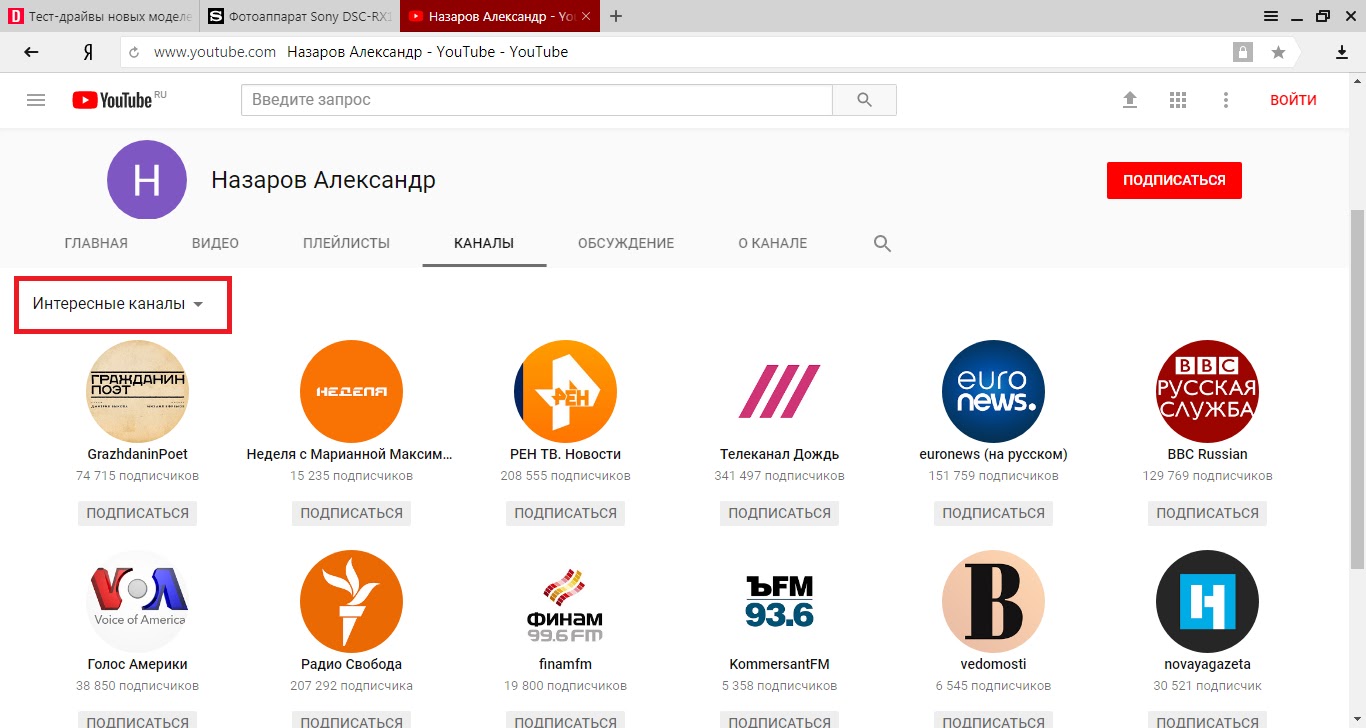Click the 208 555 подписчиков count
This screenshot has height=728, width=1366.
pos(565,476)
